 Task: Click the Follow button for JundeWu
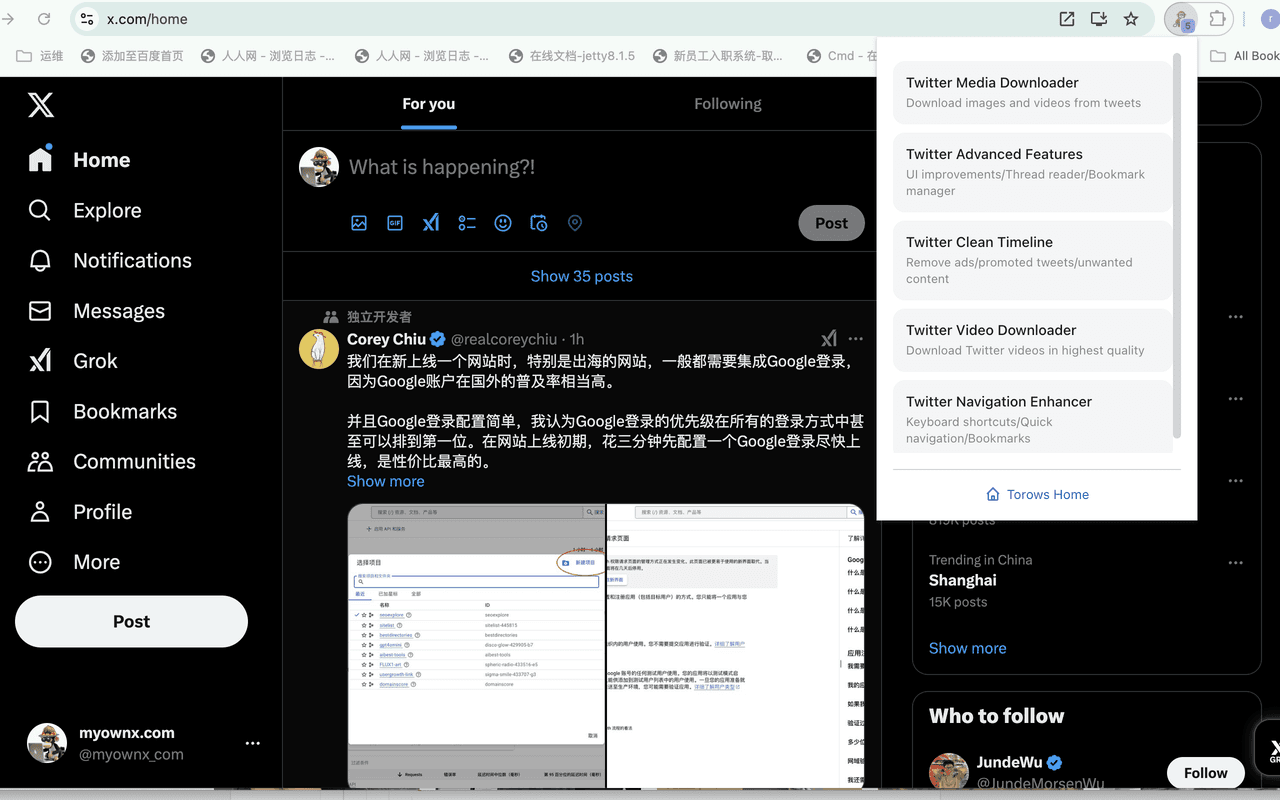coord(1205,772)
